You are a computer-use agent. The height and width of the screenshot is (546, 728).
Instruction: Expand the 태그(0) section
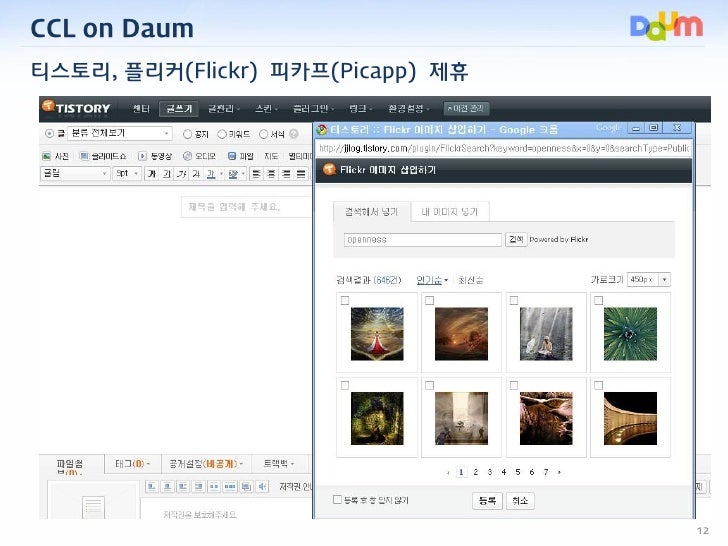coord(132,464)
